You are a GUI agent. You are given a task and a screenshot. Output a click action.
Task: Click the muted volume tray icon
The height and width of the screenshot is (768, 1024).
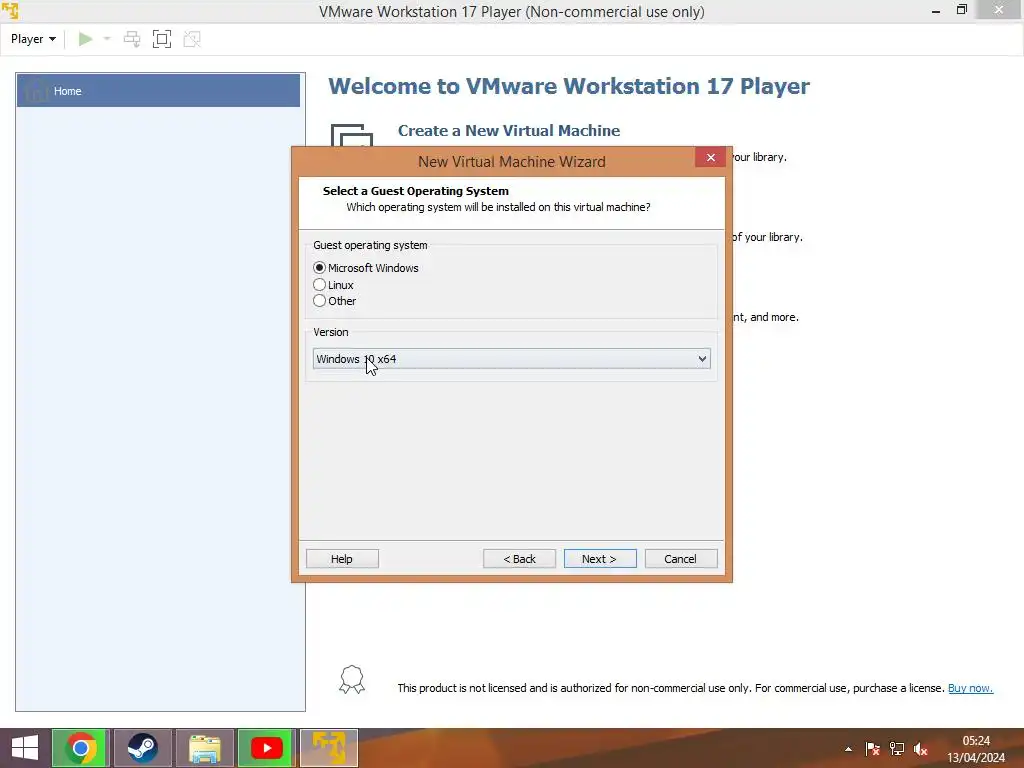[x=921, y=749]
